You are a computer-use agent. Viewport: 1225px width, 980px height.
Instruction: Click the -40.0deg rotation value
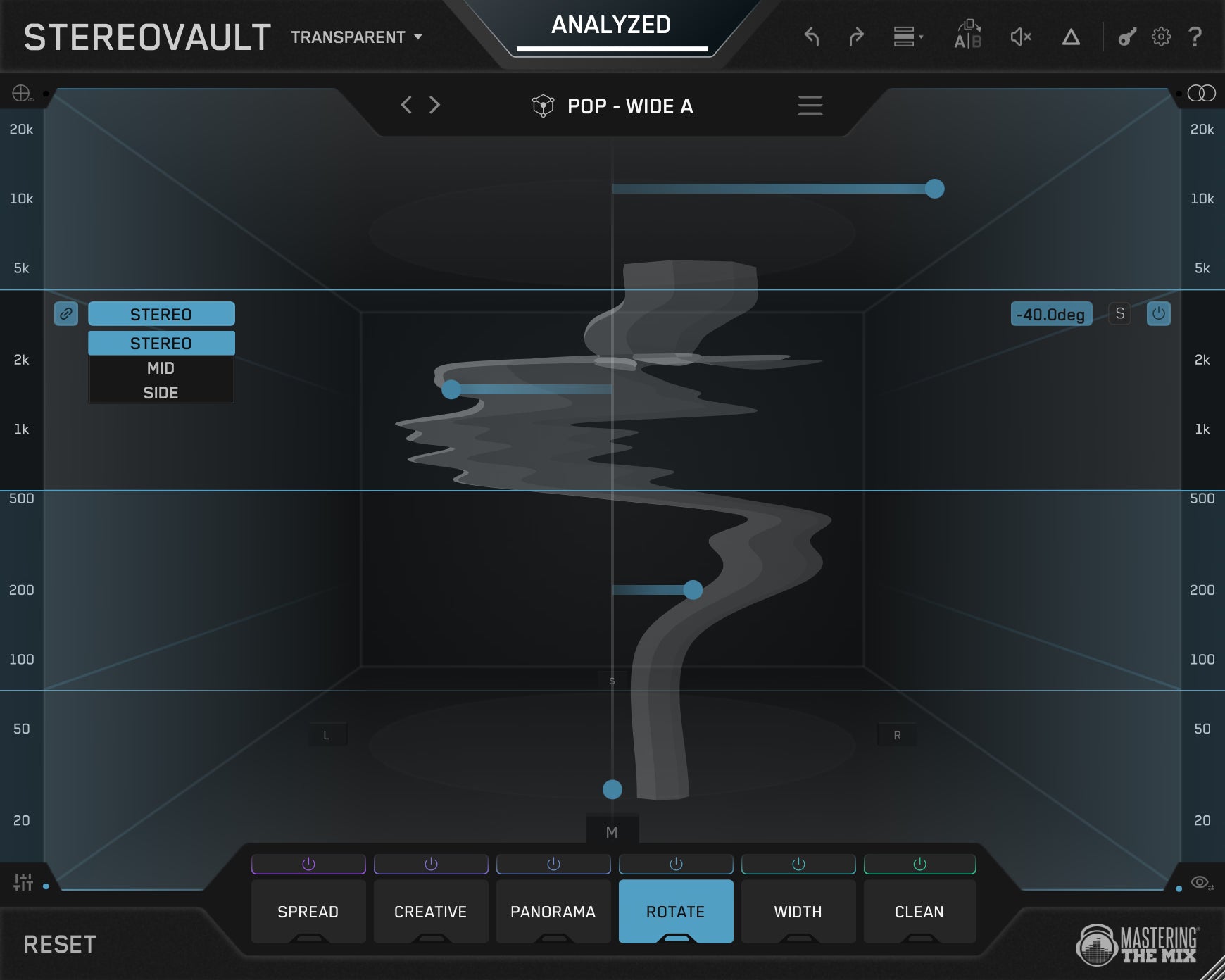click(x=1051, y=314)
